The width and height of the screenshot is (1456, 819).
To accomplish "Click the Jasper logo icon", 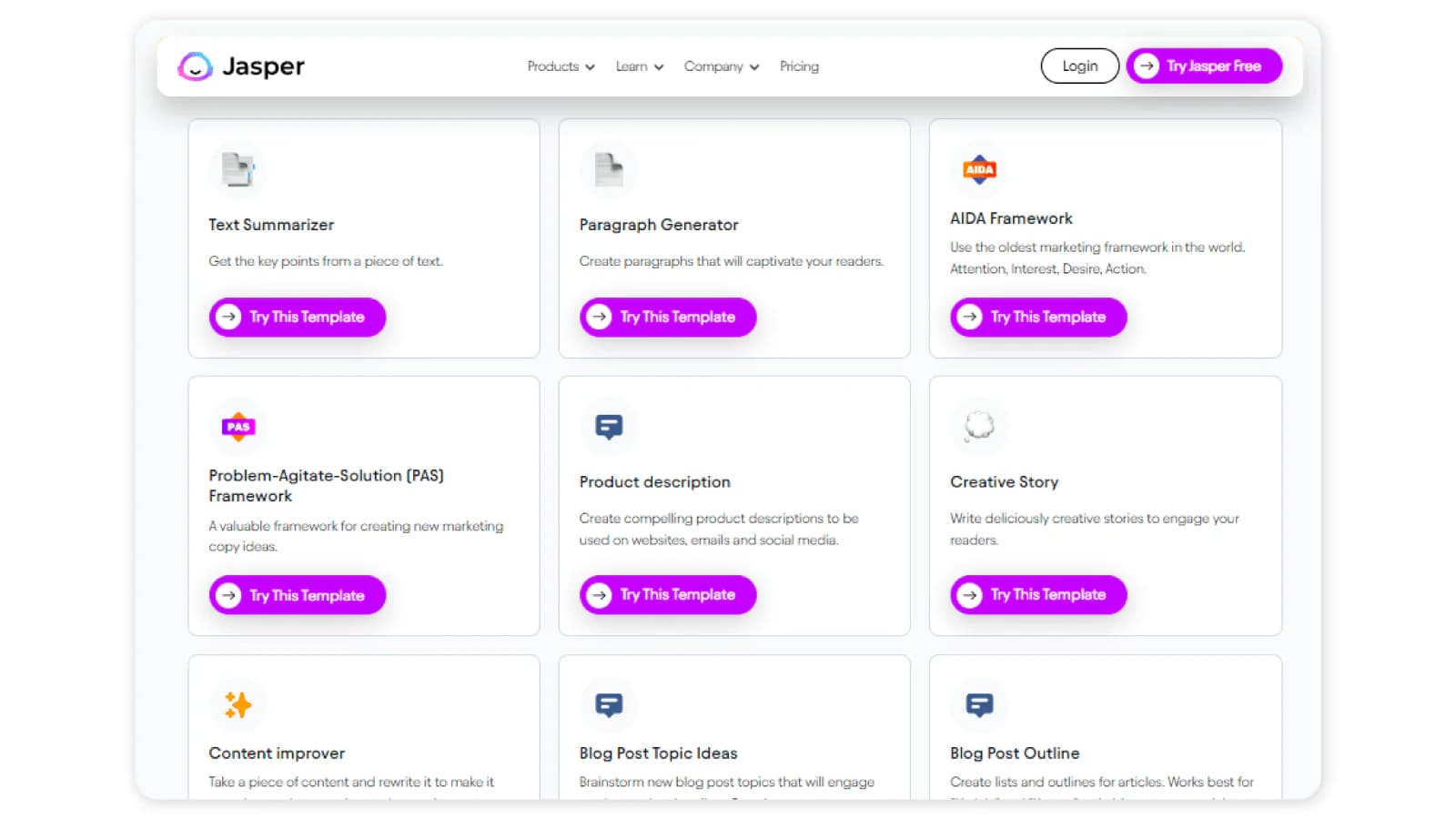I will (195, 66).
